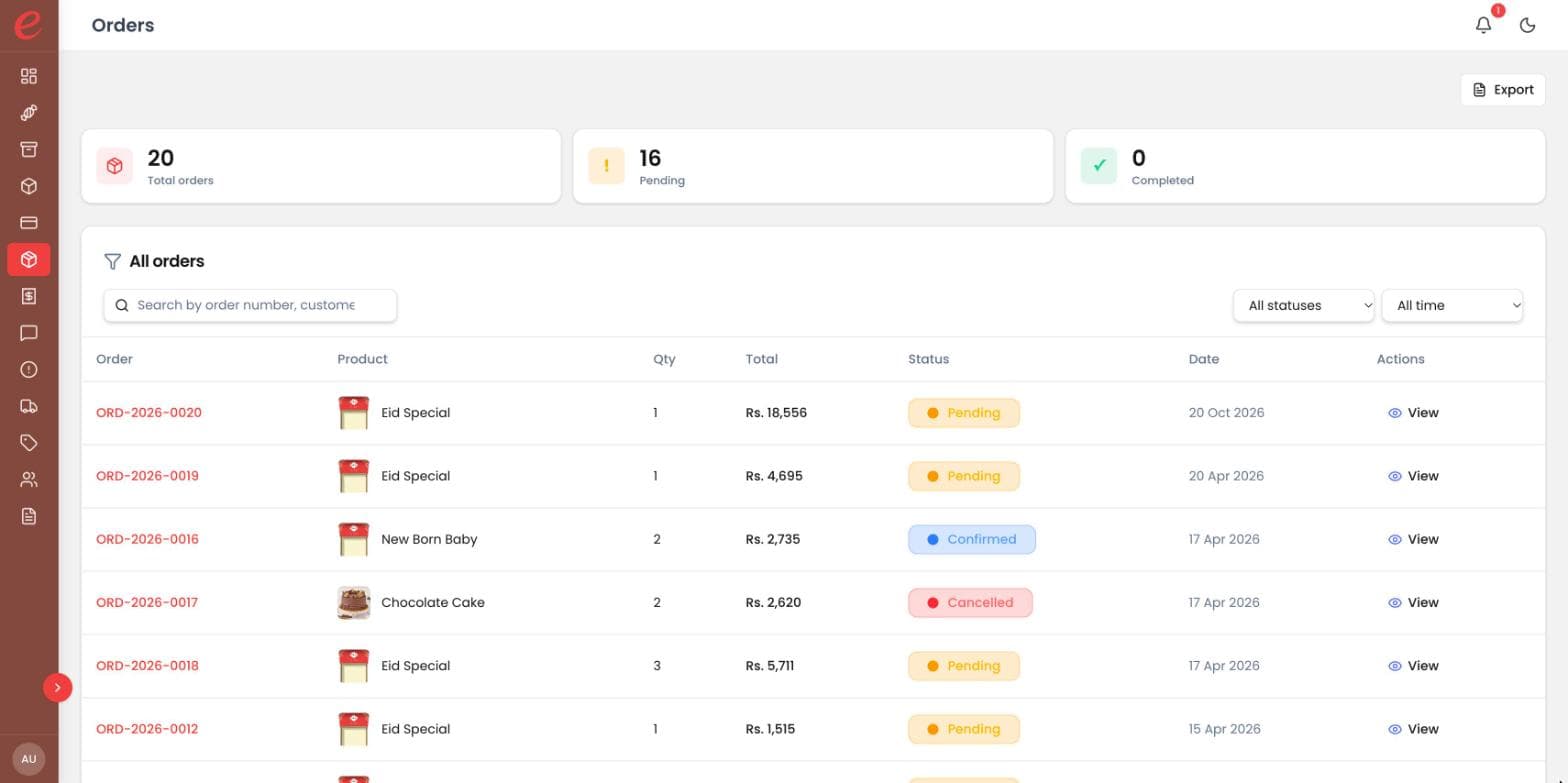Click the Cancelled status badge
Viewport: 1568px width, 783px height.
pyautogui.click(x=970, y=603)
